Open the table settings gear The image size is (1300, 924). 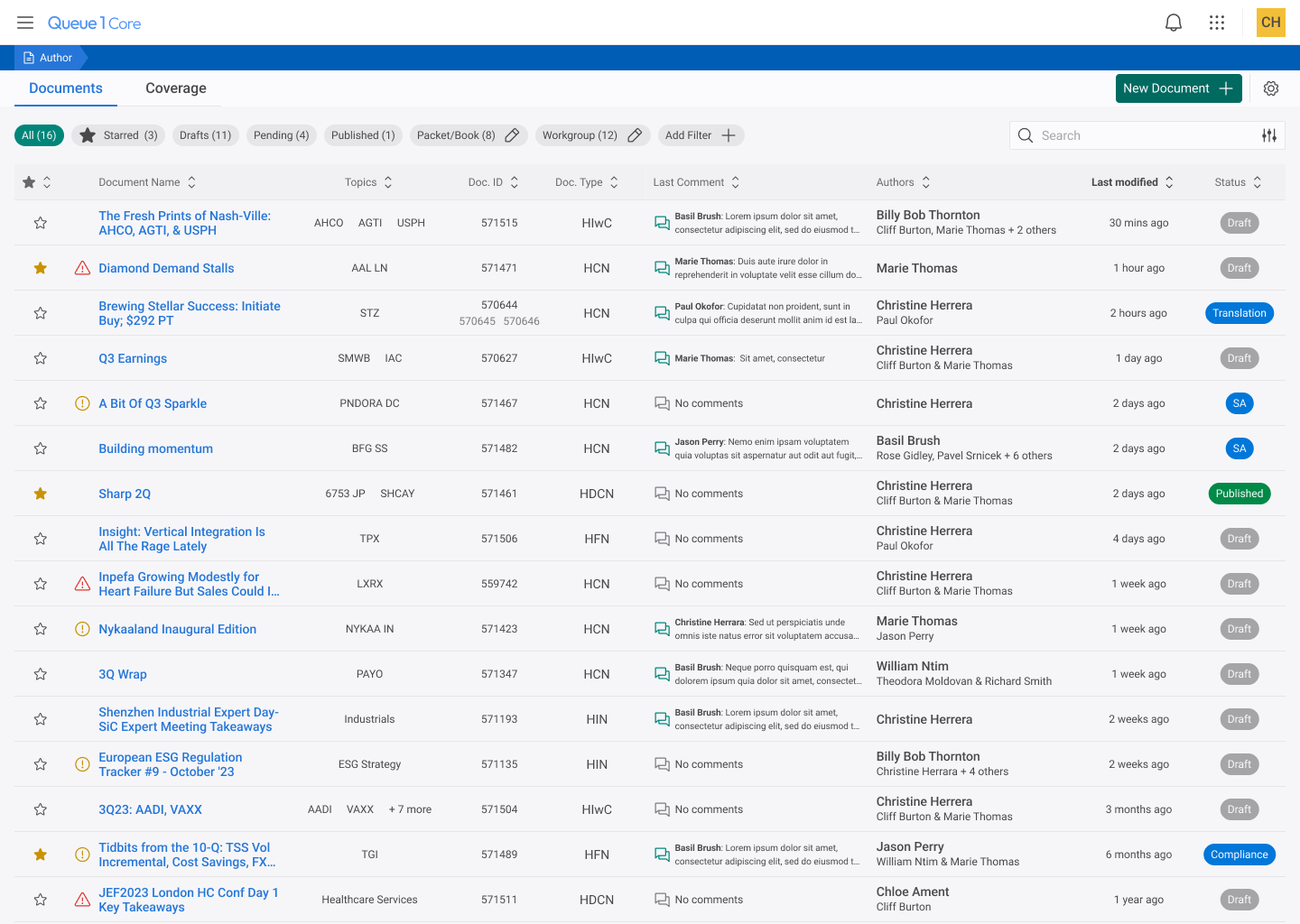pos(1271,88)
